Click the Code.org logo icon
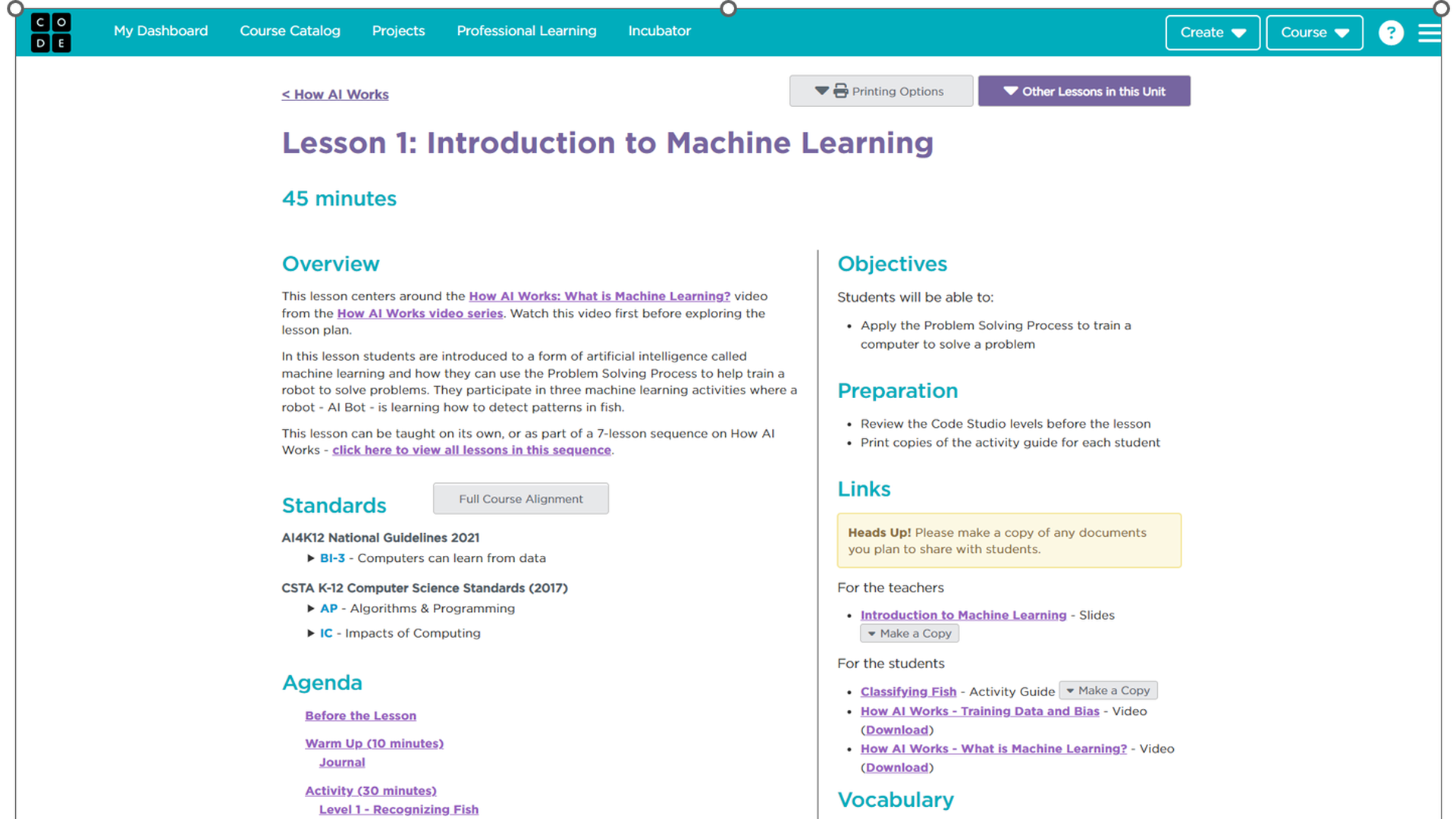Image resolution: width=1456 pixels, height=819 pixels. (x=50, y=32)
